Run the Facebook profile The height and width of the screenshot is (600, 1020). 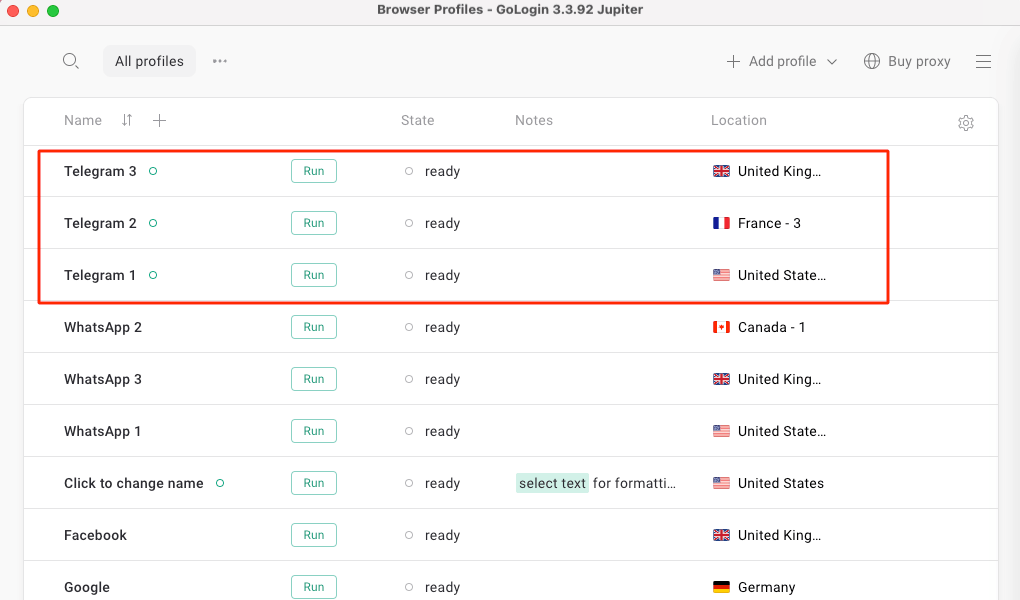pyautogui.click(x=314, y=535)
